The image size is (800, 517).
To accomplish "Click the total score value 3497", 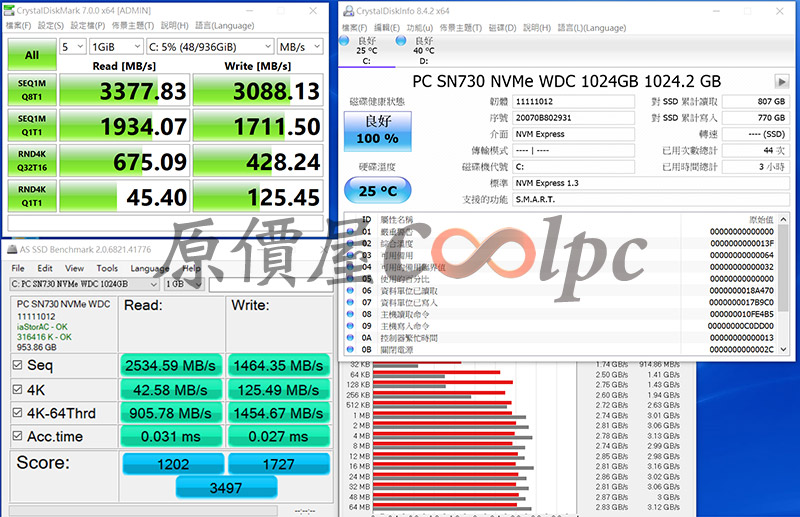I will coord(226,487).
